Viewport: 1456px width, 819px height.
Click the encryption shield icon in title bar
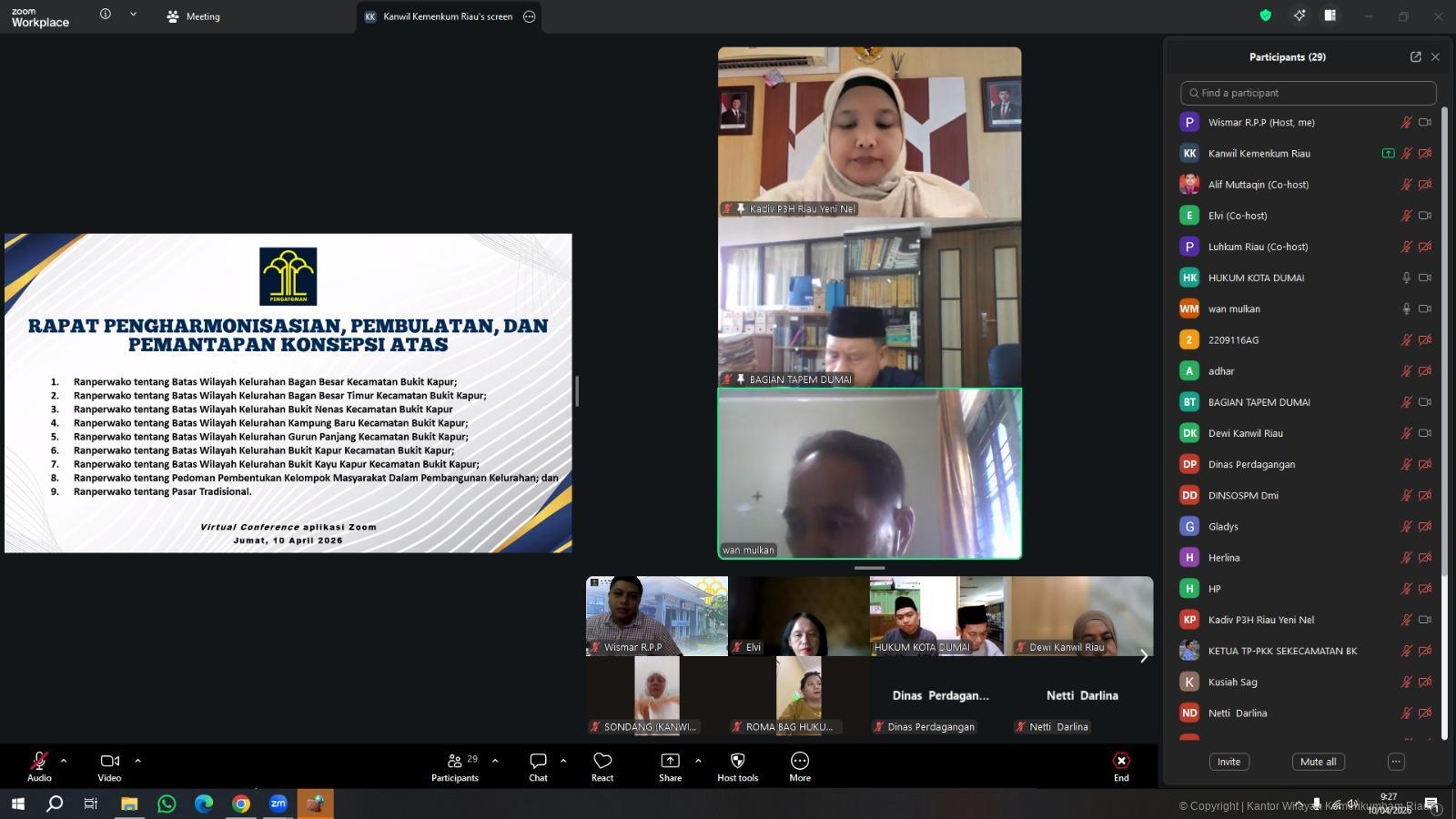(1265, 15)
